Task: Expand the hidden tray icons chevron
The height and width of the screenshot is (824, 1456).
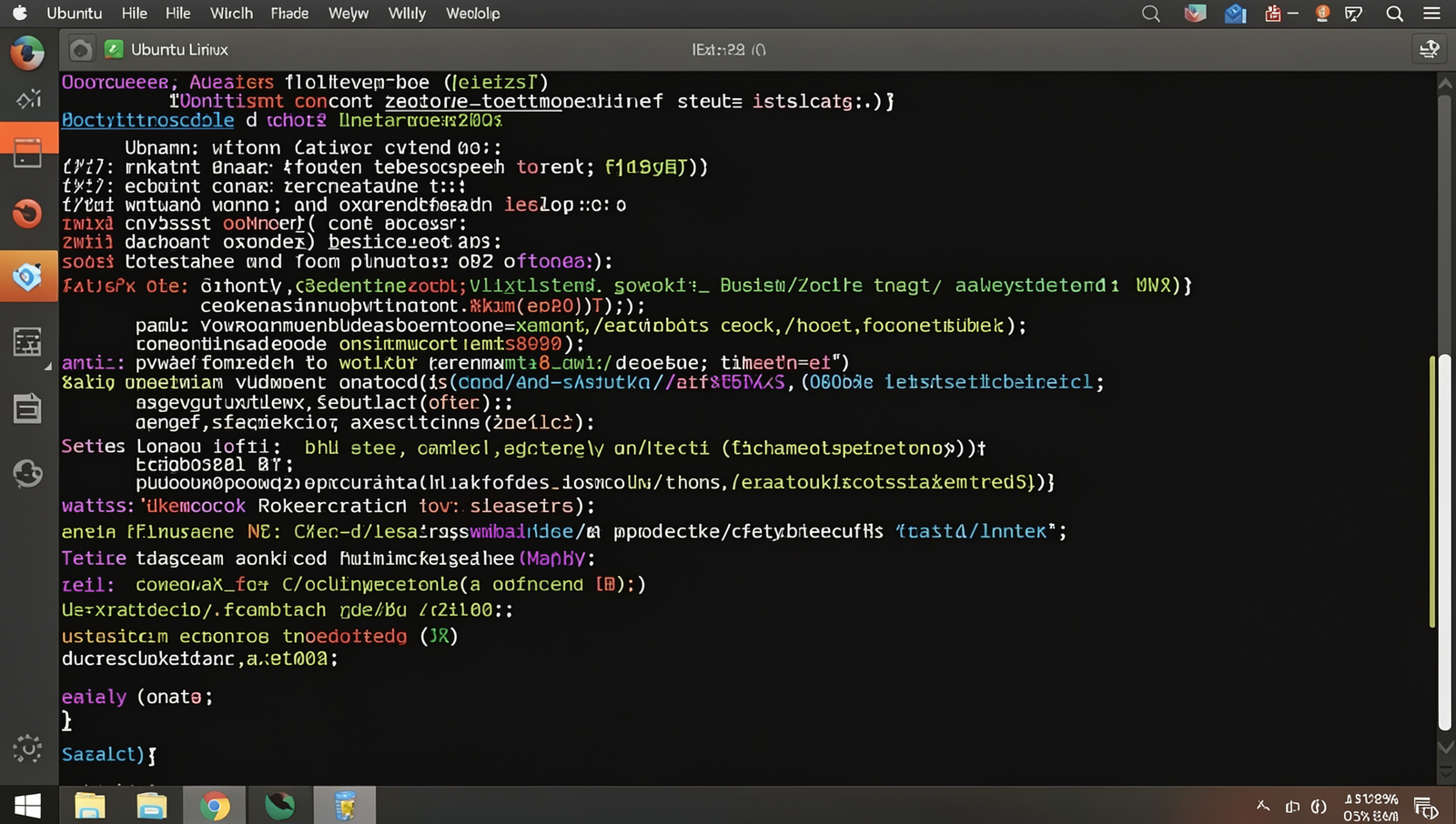Action: tap(1263, 806)
